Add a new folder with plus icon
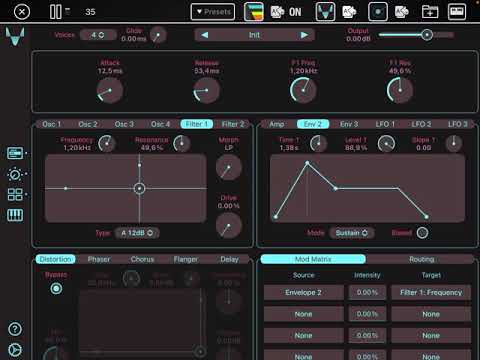The height and width of the screenshot is (360, 480). 430,12
